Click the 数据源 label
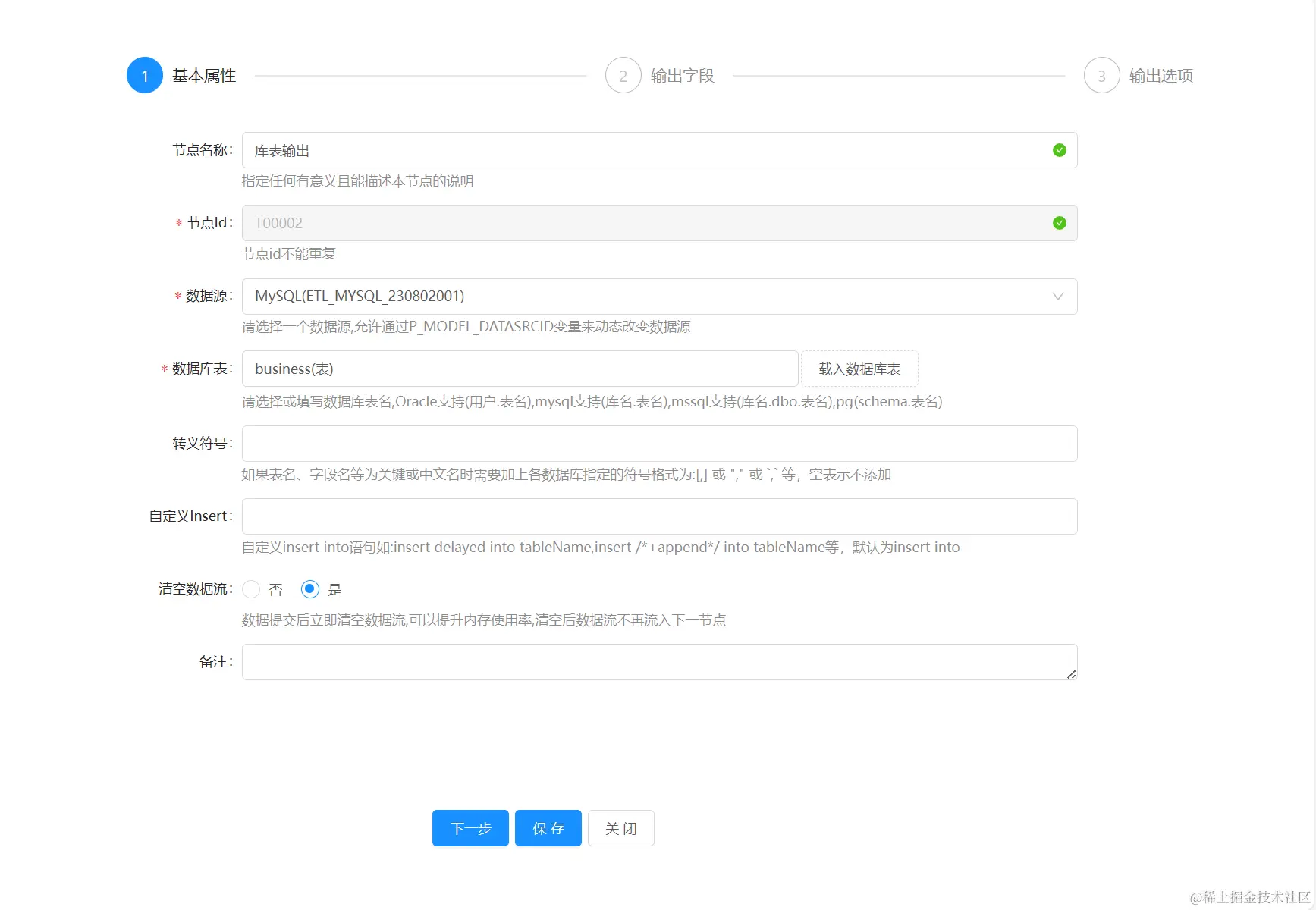 pyautogui.click(x=209, y=296)
